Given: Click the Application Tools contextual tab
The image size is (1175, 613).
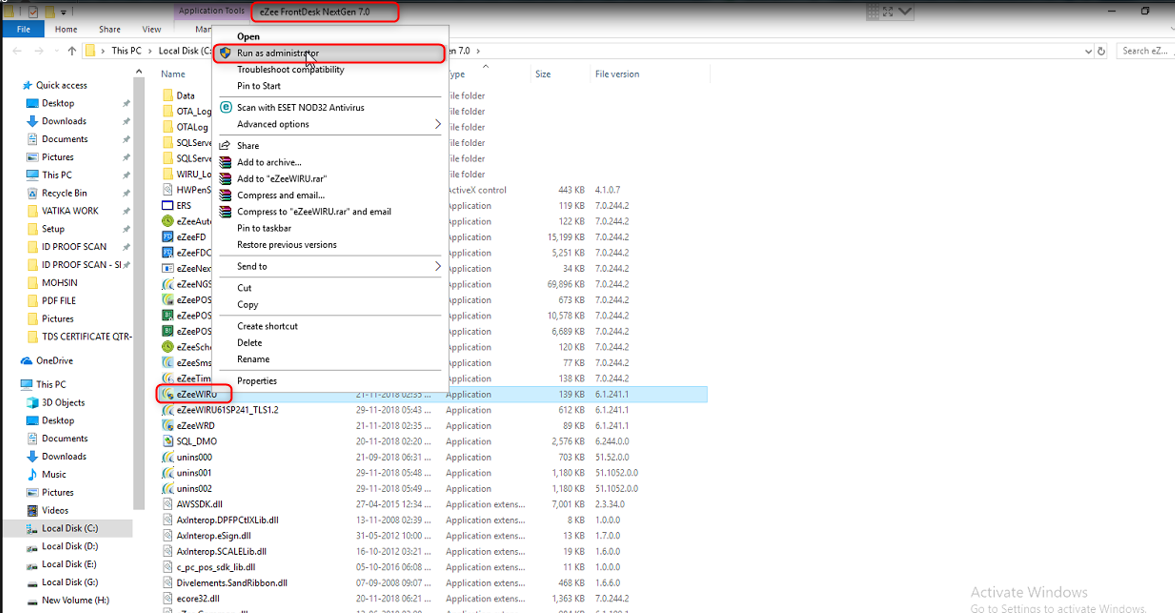Looking at the screenshot, I should [x=211, y=11].
